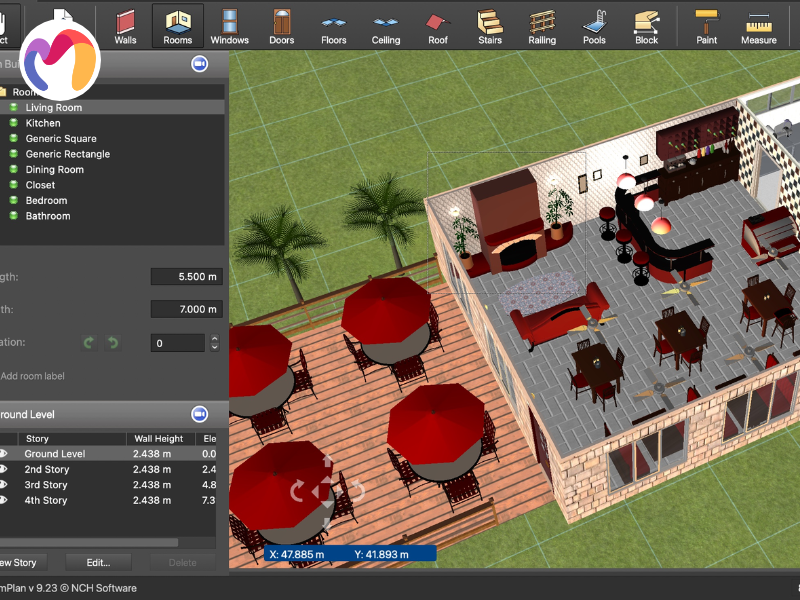
Task: Choose the Kitchen room type
Action: point(43,123)
